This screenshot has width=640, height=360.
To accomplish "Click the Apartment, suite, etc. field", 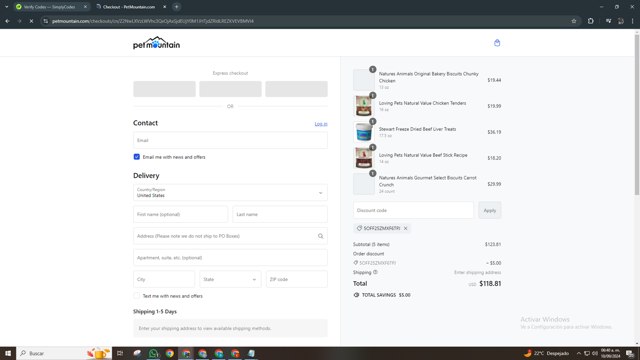I will coord(230,258).
